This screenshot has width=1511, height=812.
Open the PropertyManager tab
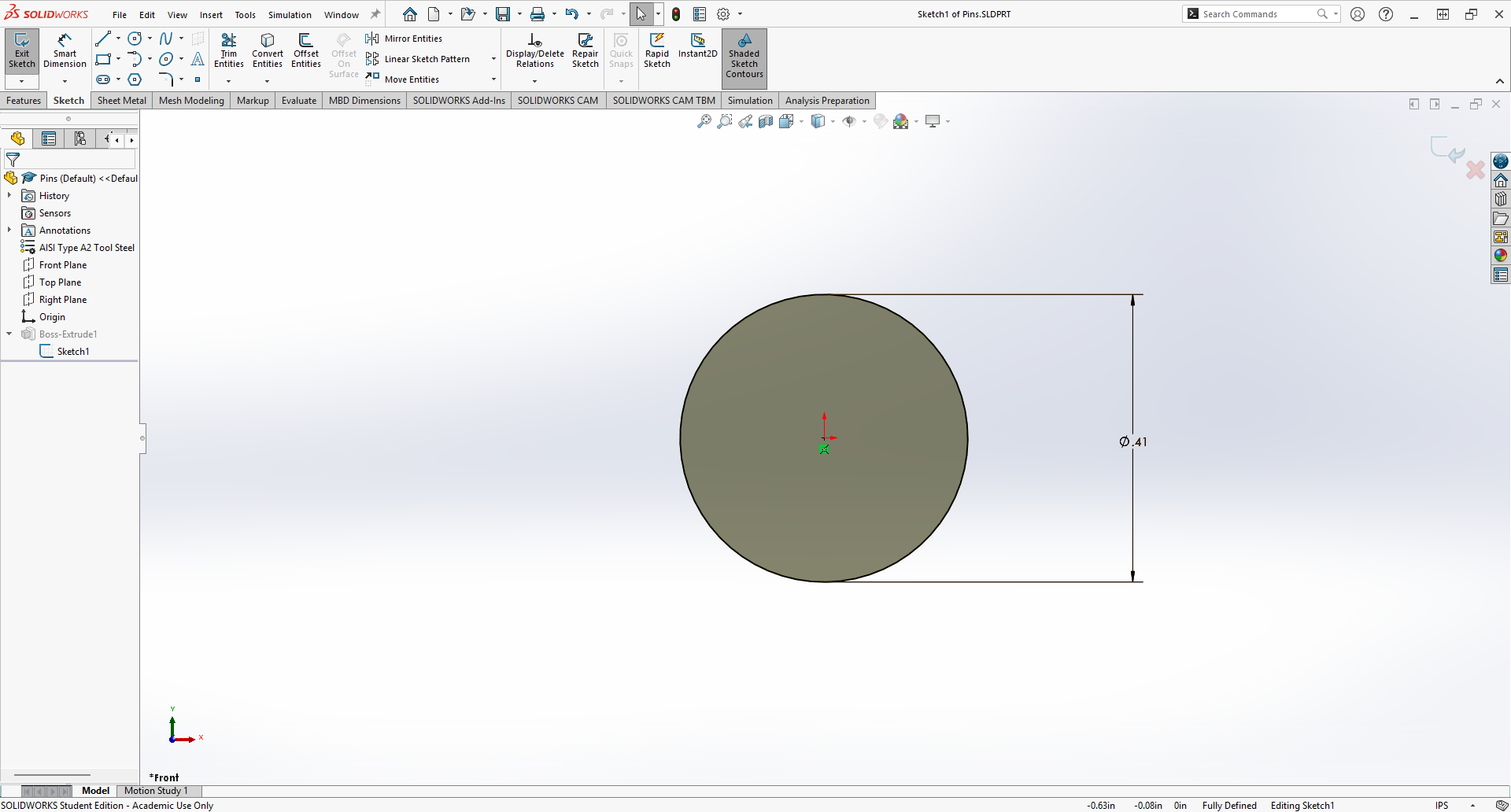pyautogui.click(x=49, y=139)
